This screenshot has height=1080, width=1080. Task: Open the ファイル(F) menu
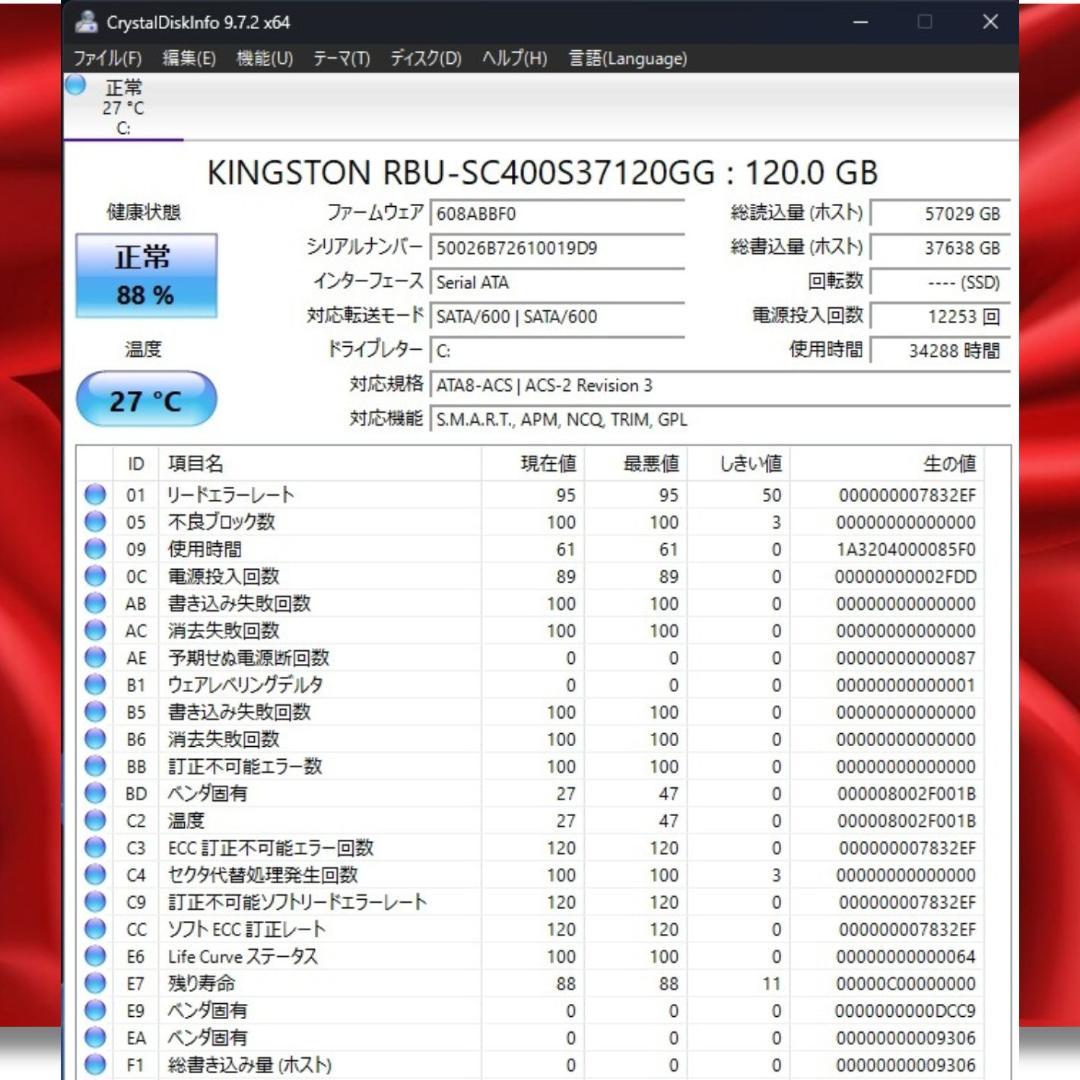click(x=108, y=59)
